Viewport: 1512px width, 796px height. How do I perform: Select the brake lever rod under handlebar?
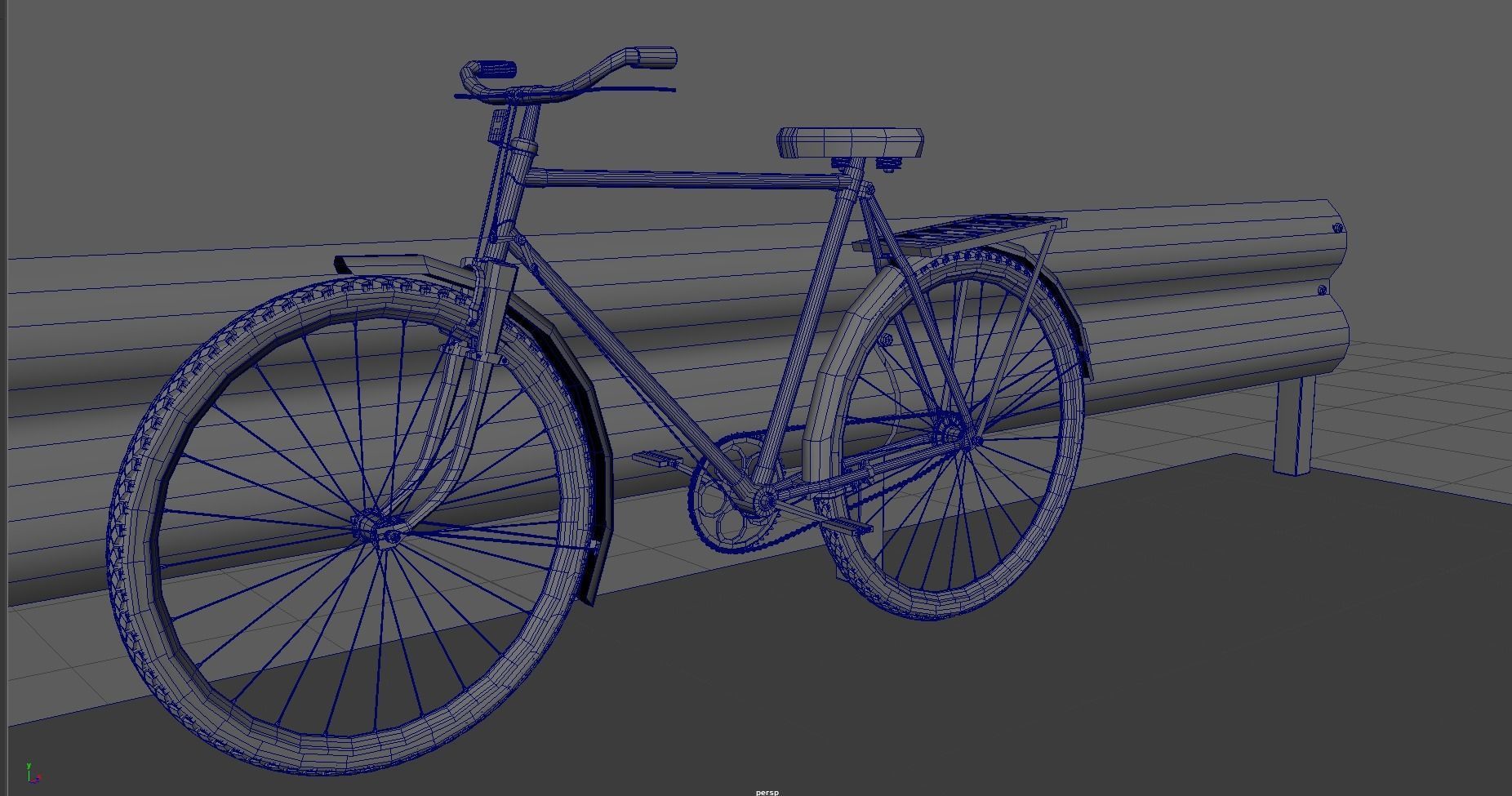(565, 92)
